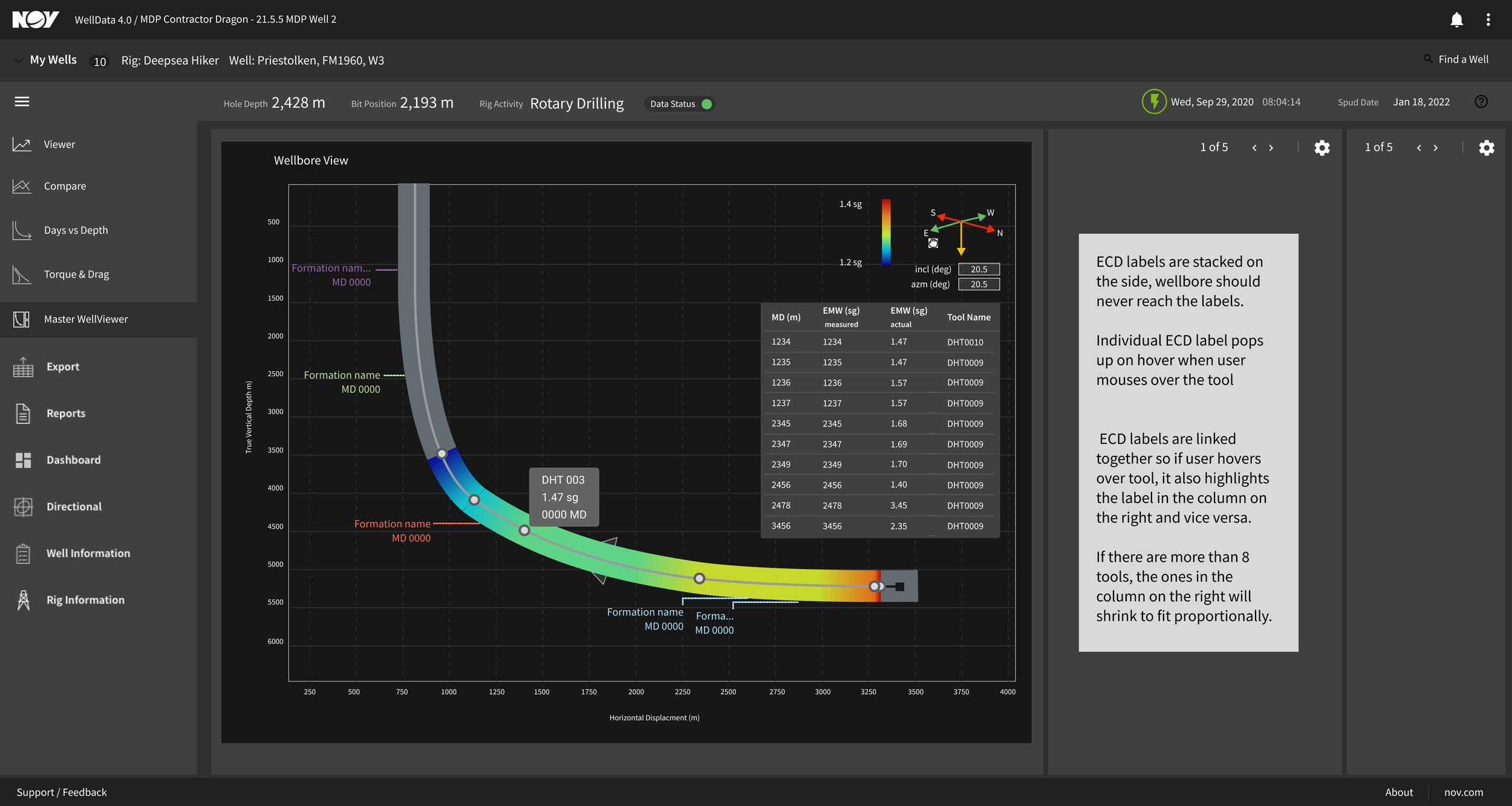Screen dimensions: 1512x806
Task: Go to previous page in middle panel
Action: click(x=1254, y=148)
